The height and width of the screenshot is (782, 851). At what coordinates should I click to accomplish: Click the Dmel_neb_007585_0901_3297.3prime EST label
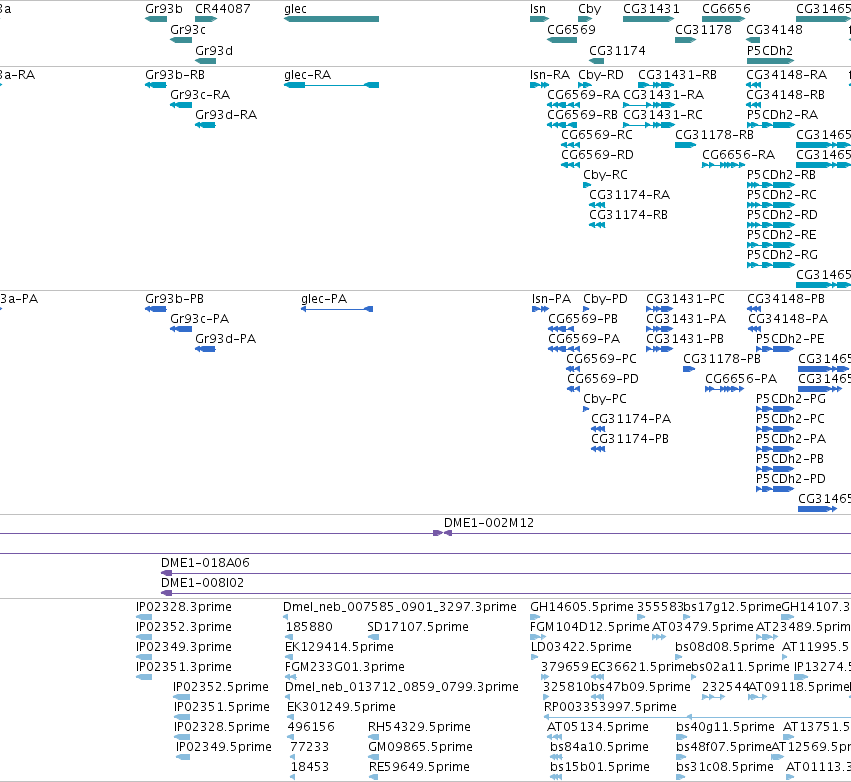(x=400, y=607)
